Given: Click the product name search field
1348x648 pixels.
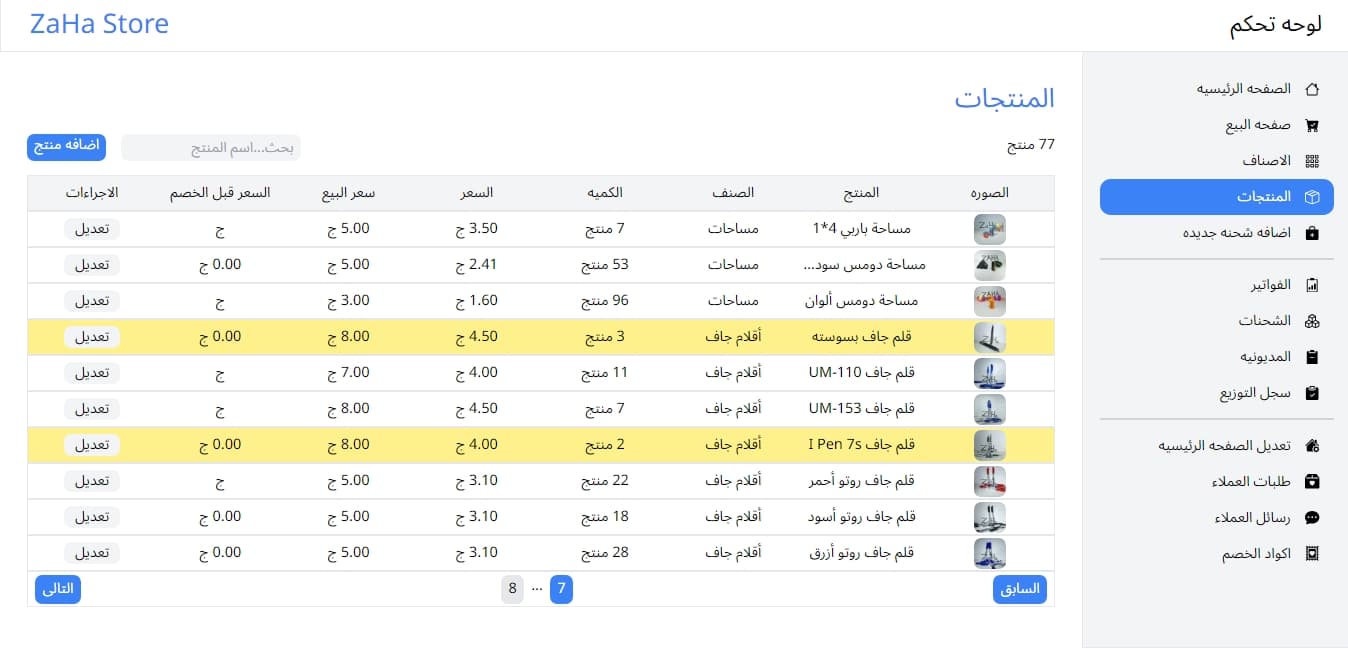Looking at the screenshot, I should point(211,148).
